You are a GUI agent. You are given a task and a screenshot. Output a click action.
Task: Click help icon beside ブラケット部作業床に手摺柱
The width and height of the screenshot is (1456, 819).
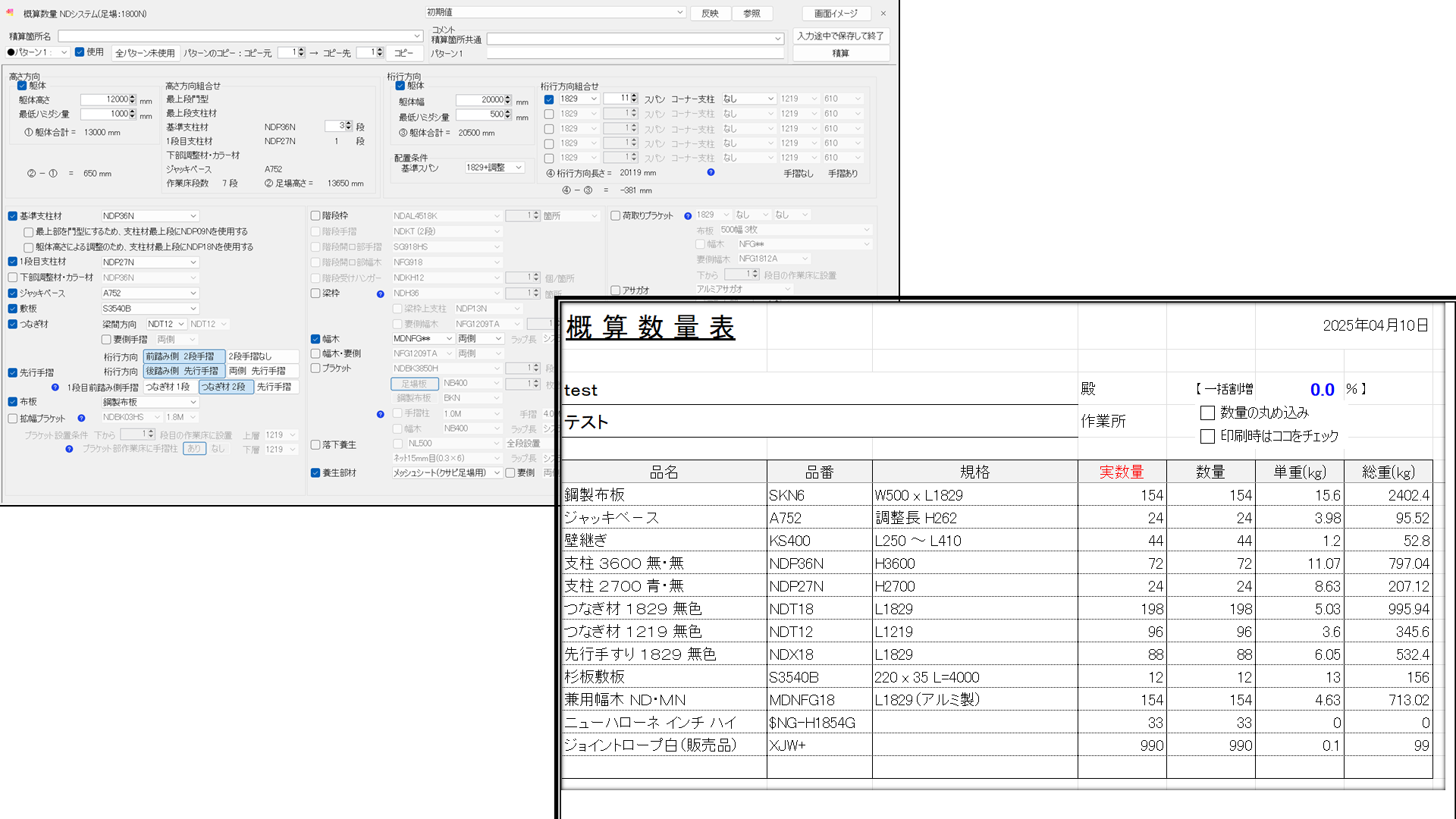69,449
